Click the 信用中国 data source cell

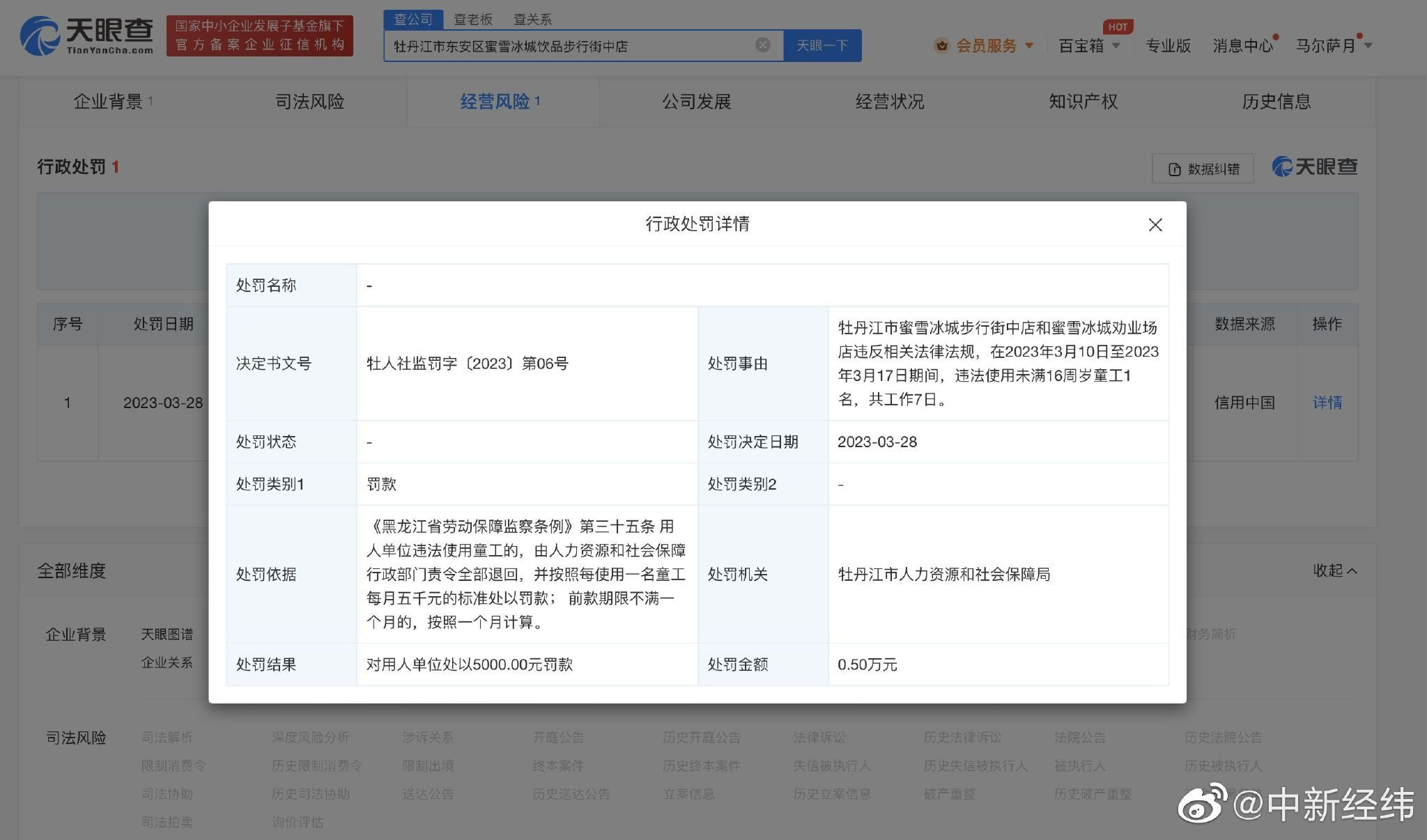[1245, 403]
